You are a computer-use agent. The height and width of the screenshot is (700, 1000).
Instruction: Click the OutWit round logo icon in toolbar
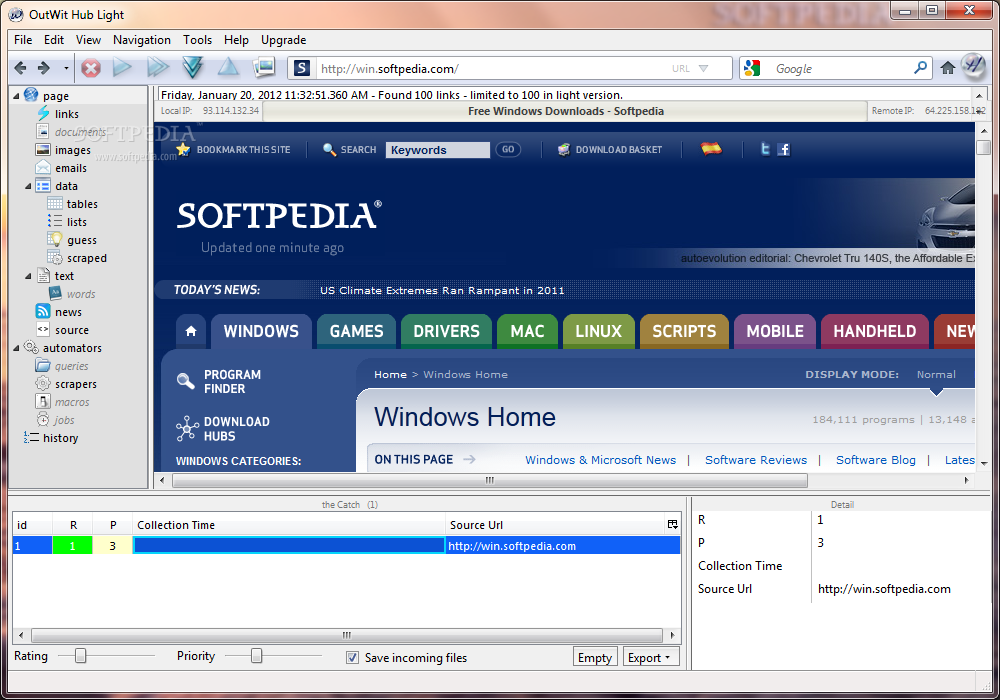pos(974,65)
